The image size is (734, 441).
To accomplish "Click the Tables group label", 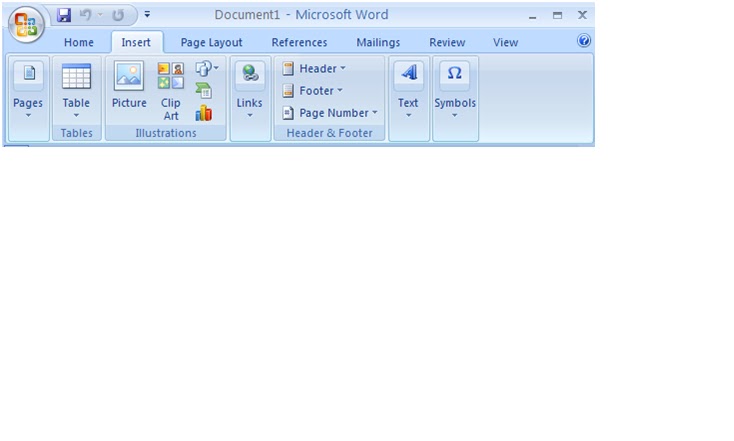I will pyautogui.click(x=76, y=133).
